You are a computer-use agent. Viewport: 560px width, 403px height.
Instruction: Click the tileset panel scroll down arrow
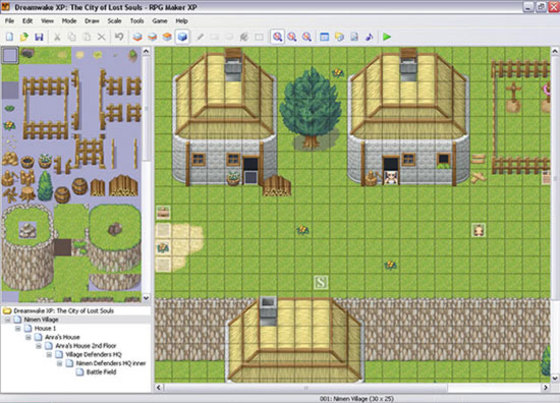pos(146,297)
